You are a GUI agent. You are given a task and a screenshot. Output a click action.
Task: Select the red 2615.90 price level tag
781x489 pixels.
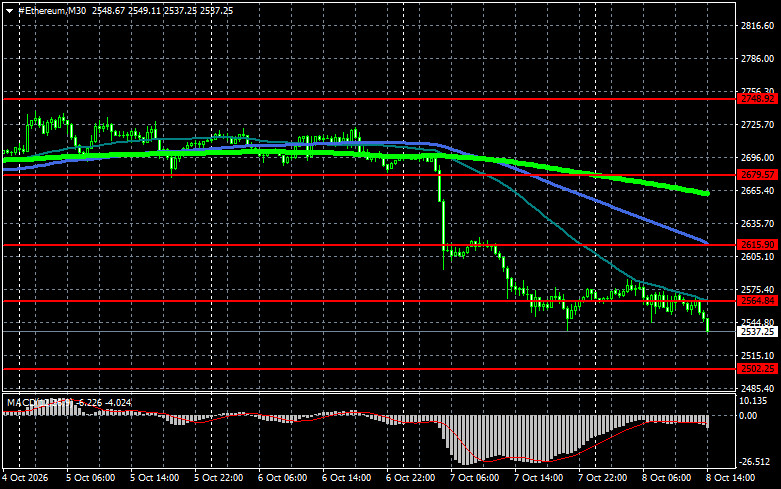coord(758,244)
